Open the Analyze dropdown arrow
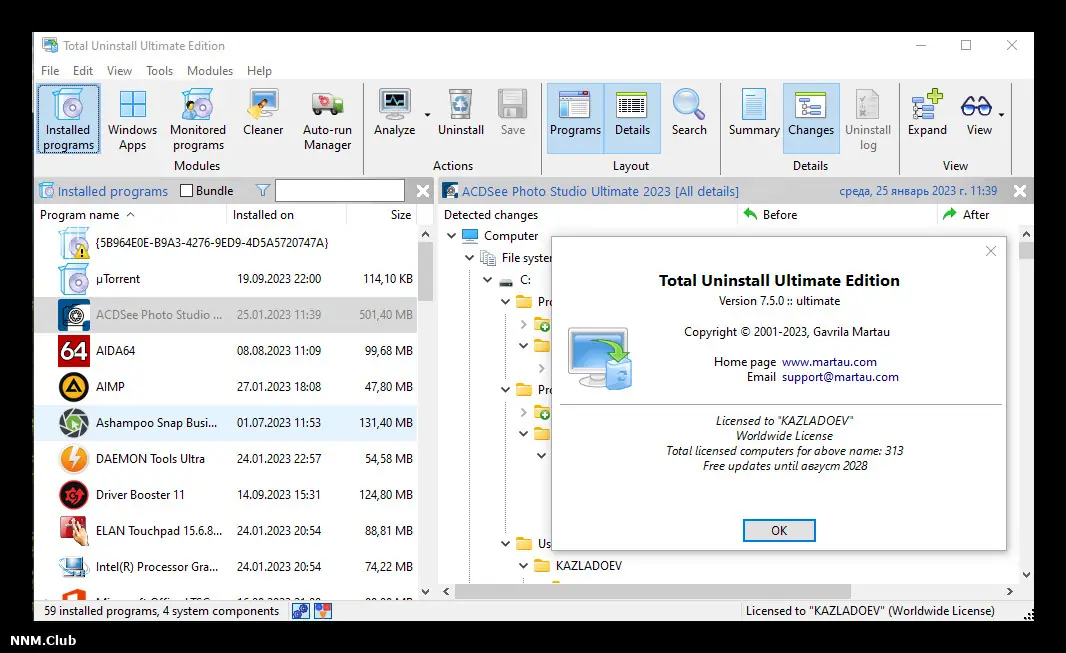Viewport: 1066px width, 653px height. pos(428,114)
